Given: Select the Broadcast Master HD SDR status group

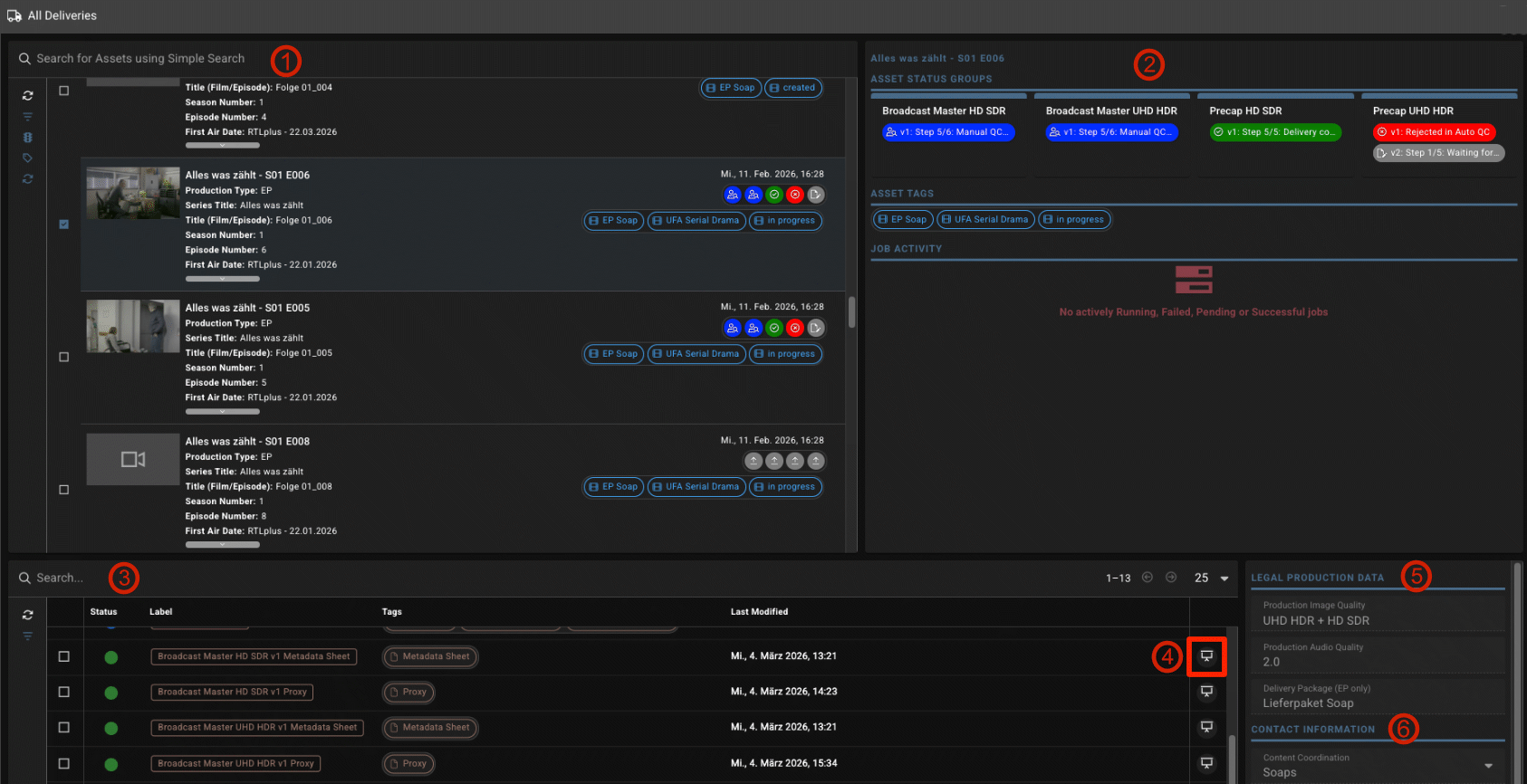Looking at the screenshot, I should tap(943, 110).
